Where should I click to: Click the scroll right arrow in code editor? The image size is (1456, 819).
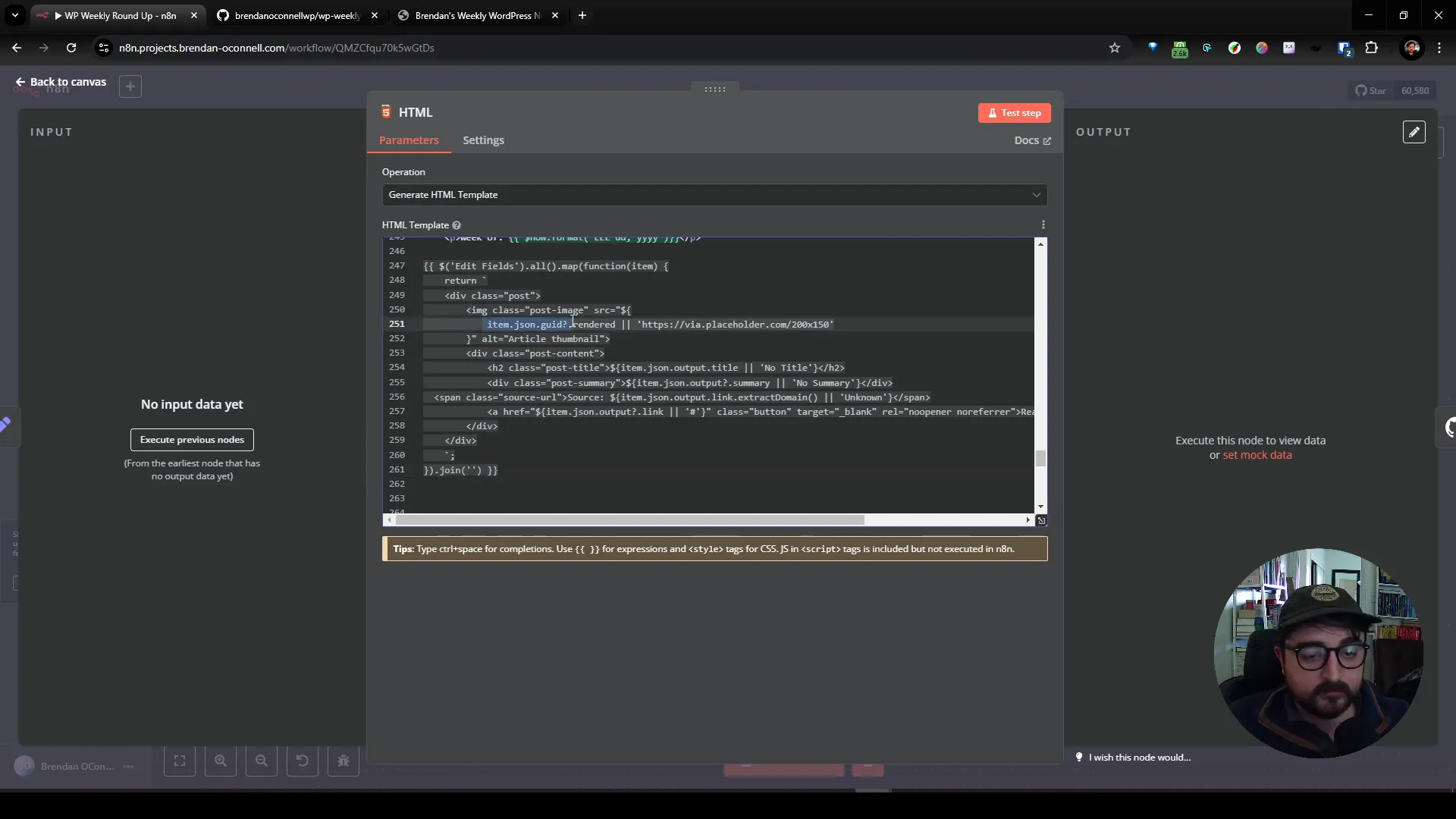1028,520
